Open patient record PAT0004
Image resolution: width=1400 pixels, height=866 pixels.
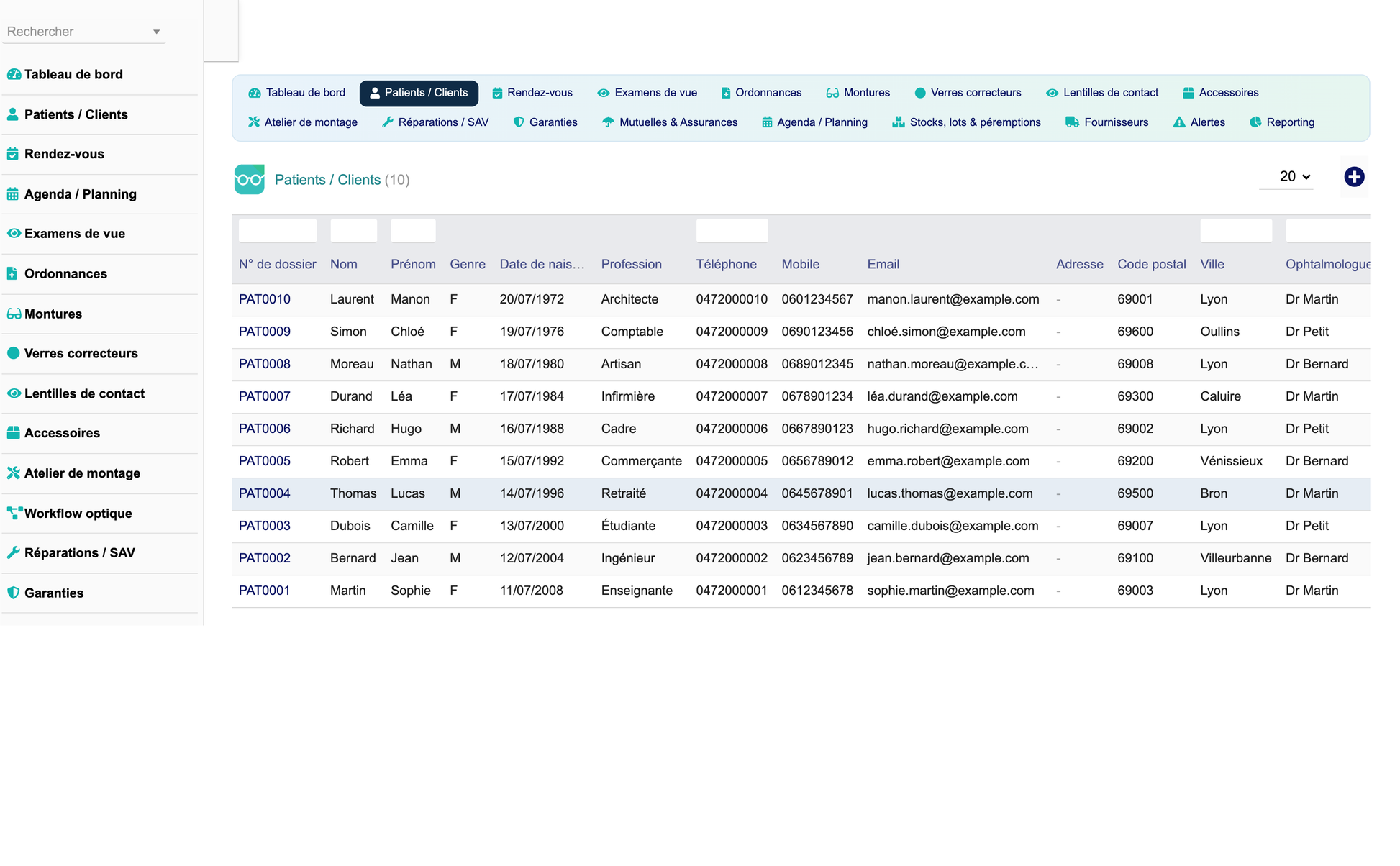point(265,493)
